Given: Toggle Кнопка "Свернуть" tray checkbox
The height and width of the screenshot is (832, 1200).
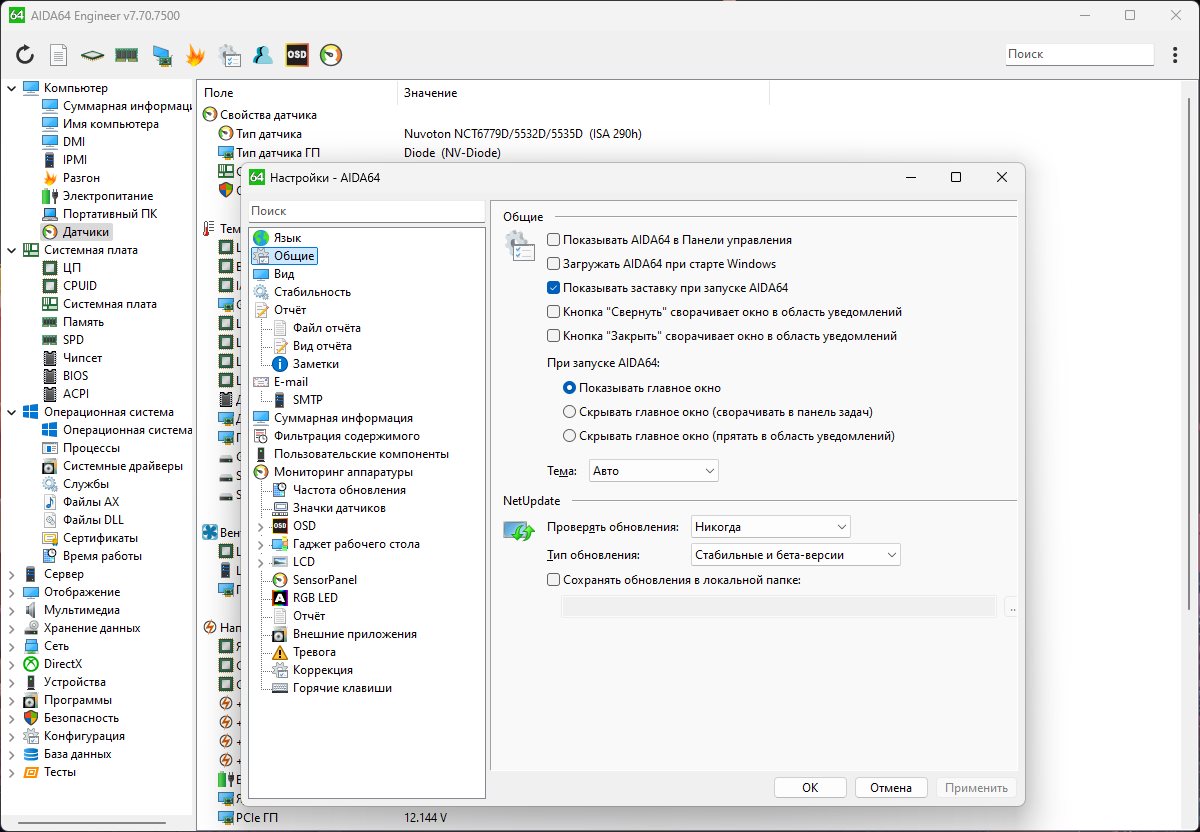Looking at the screenshot, I should (553, 312).
